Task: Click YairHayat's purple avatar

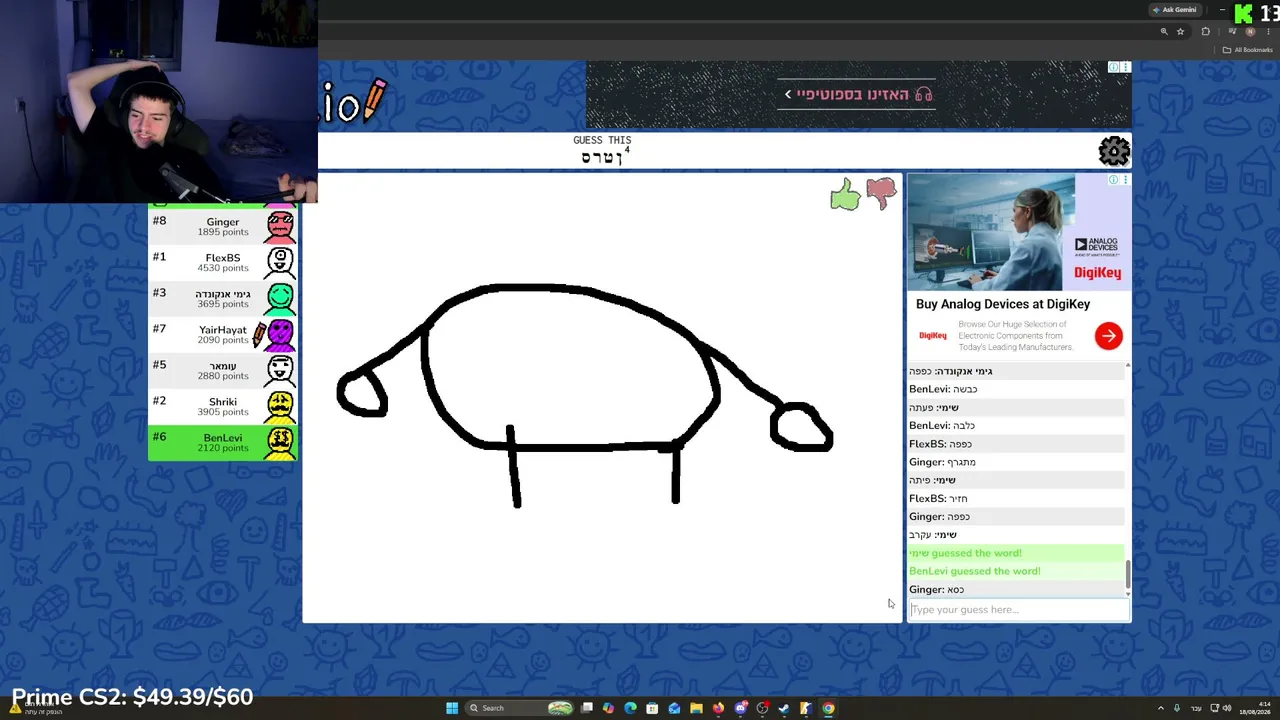Action: pyautogui.click(x=280, y=334)
